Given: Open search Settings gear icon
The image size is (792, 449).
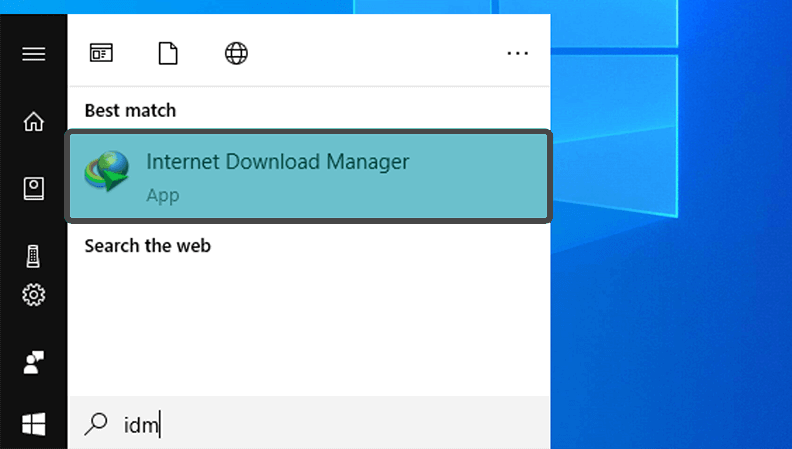Looking at the screenshot, I should (33, 294).
